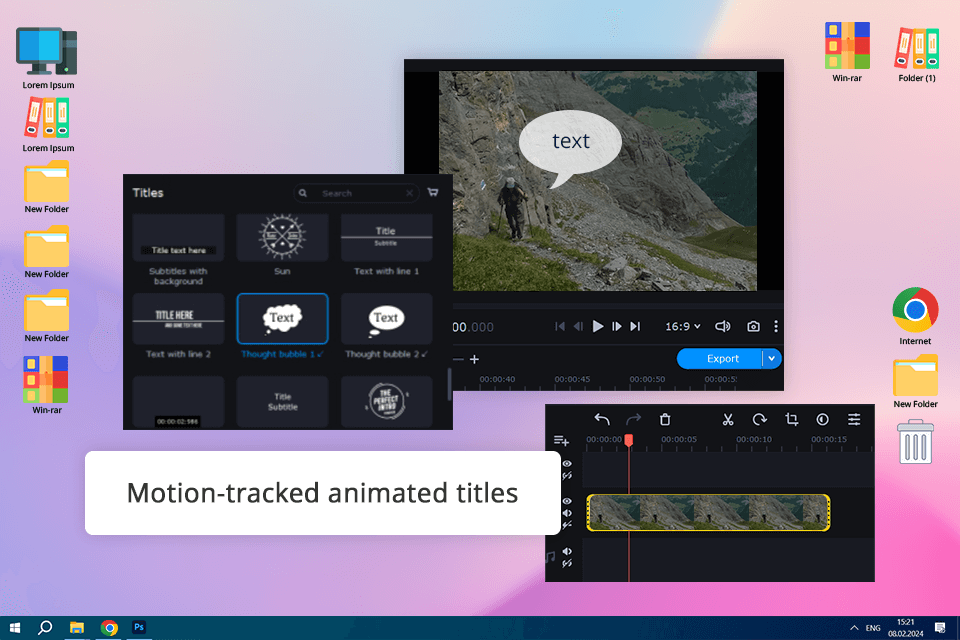Step forward one frame in preview
The image size is (960, 640).
[x=617, y=326]
